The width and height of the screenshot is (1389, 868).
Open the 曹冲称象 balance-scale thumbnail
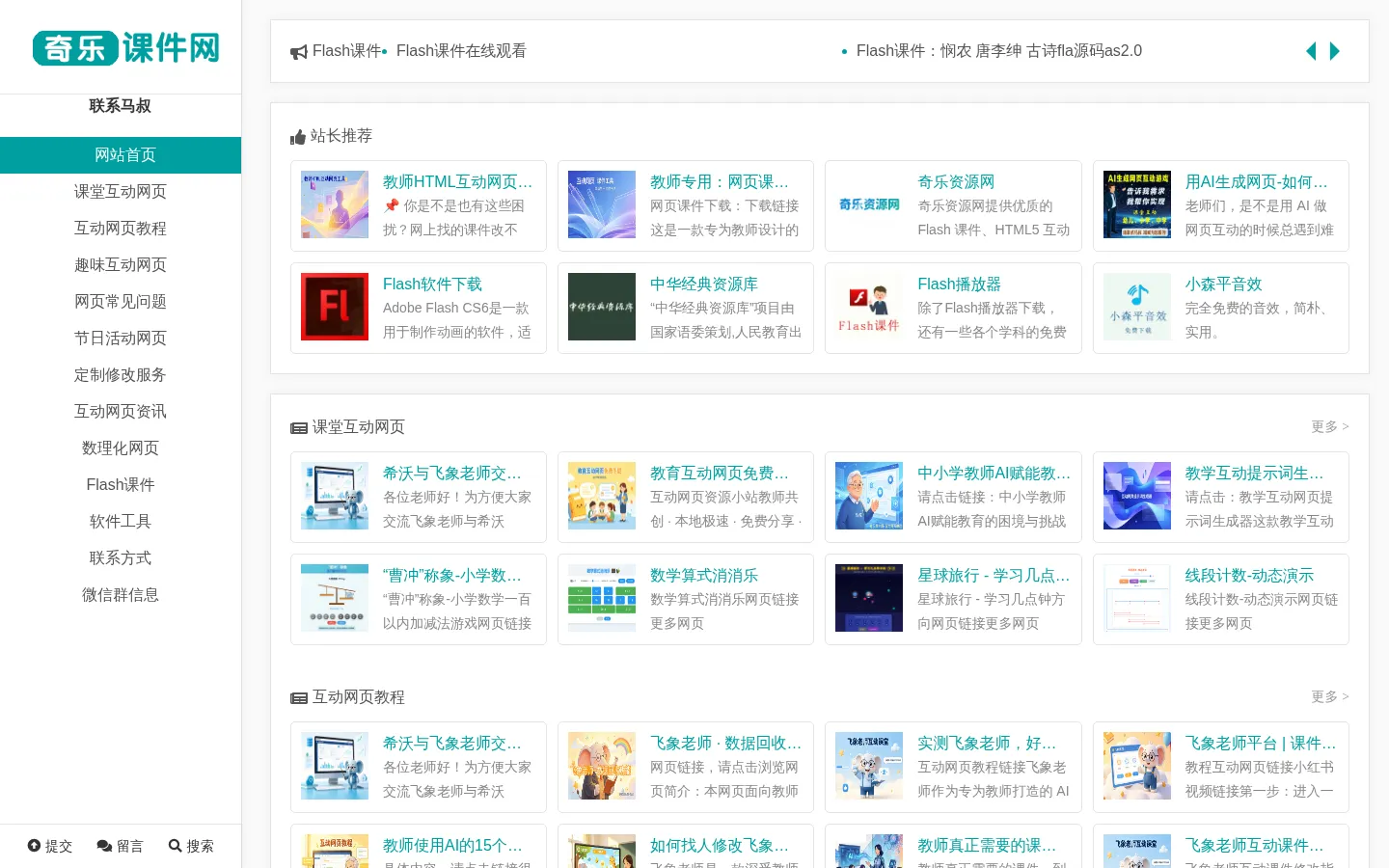[x=335, y=598]
